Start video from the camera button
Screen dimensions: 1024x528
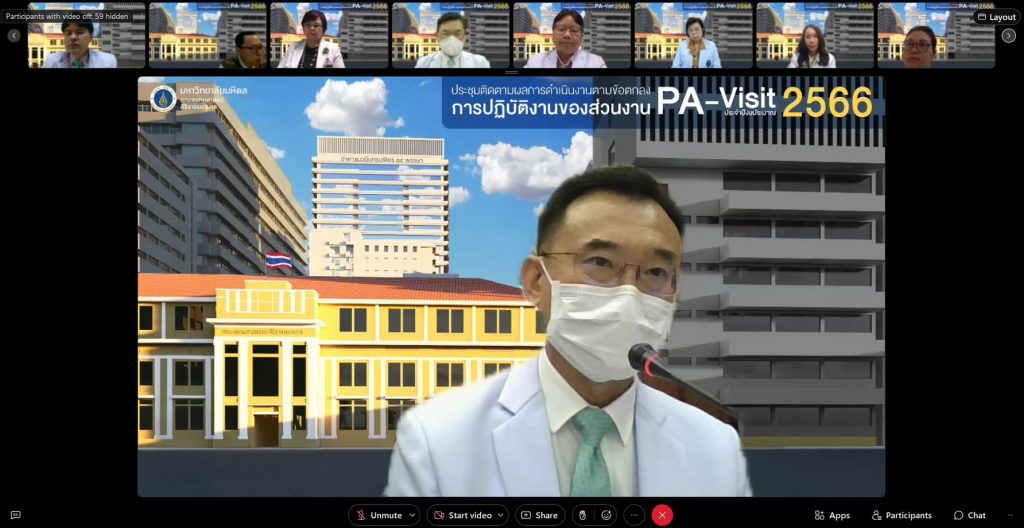462,515
